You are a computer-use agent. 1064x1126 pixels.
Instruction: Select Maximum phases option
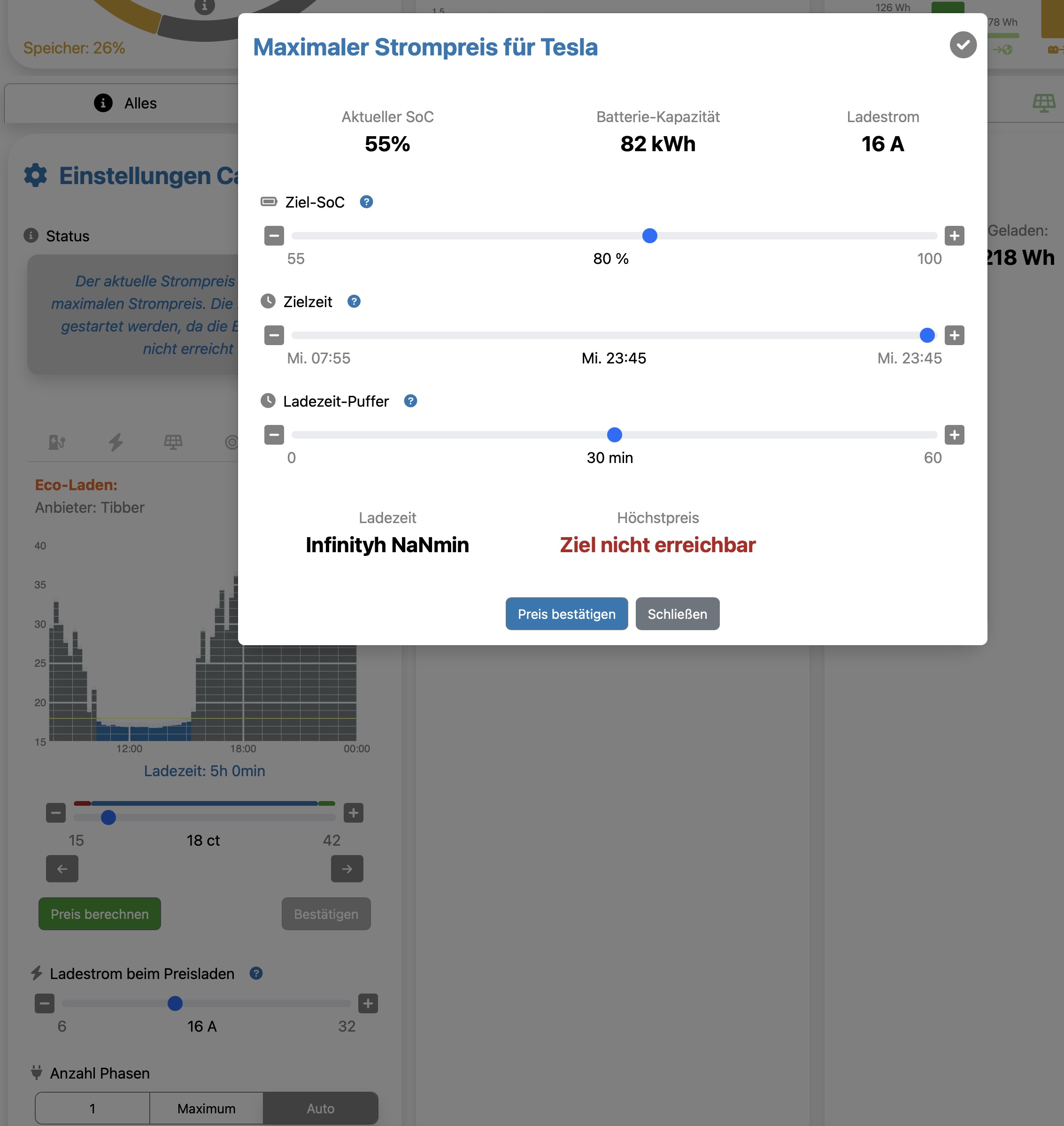[206, 1108]
